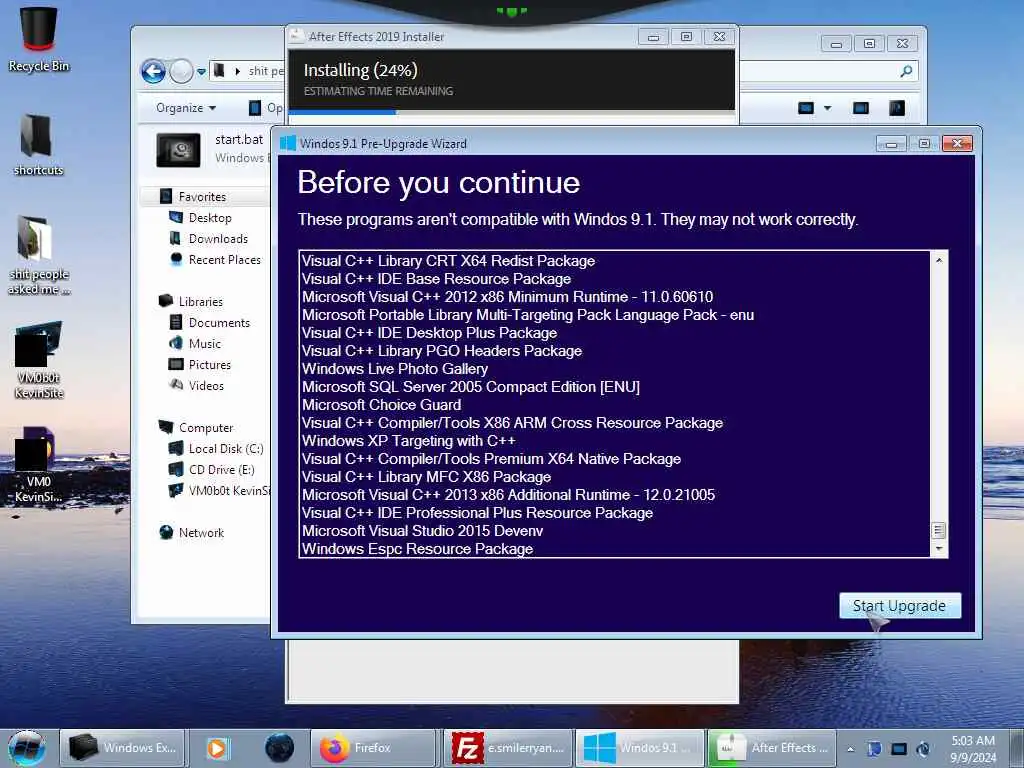
Task: Select Network in the navigation pane
Action: (x=201, y=532)
